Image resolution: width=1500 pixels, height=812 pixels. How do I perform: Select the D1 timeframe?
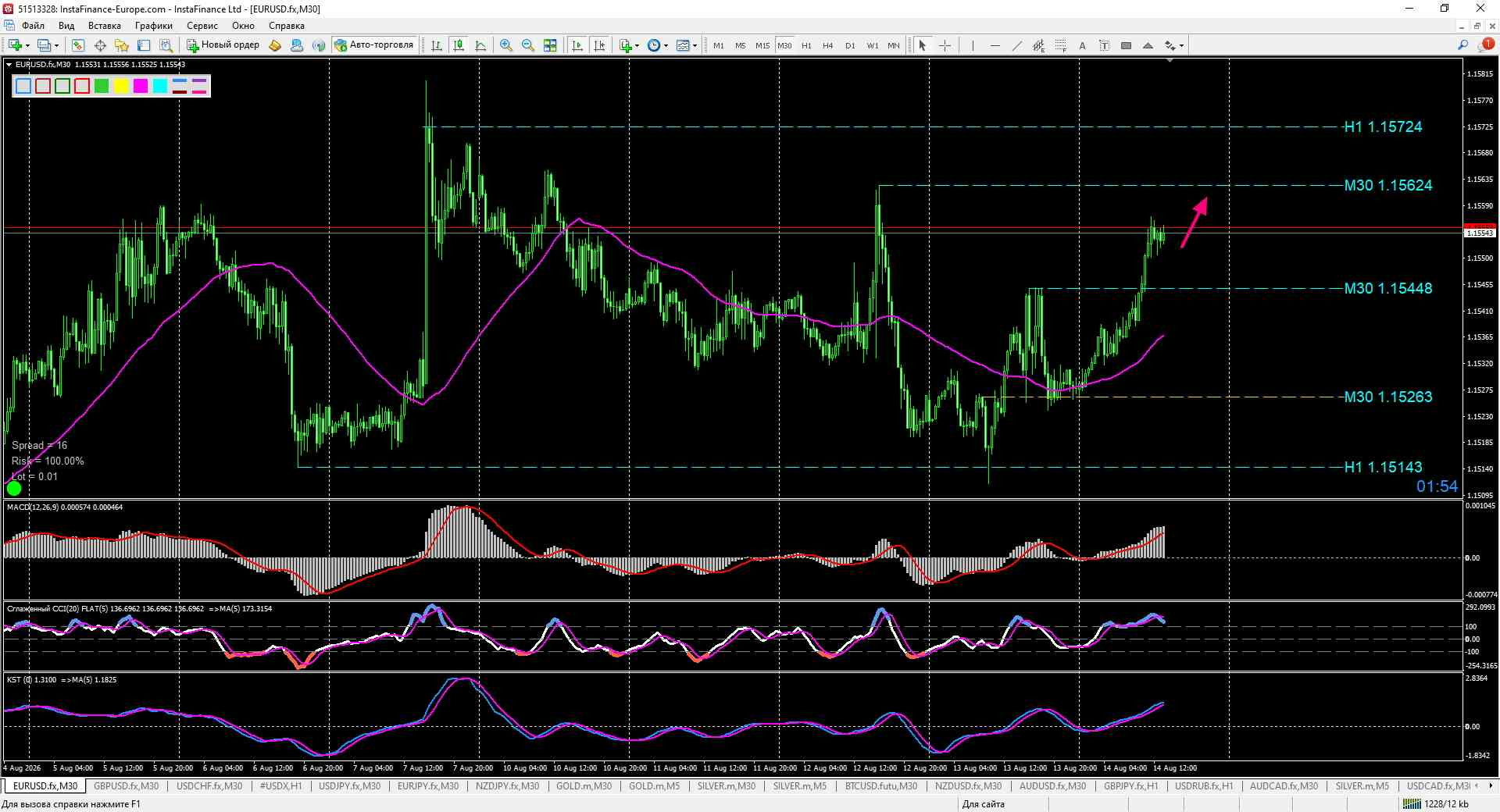pyautogui.click(x=849, y=45)
